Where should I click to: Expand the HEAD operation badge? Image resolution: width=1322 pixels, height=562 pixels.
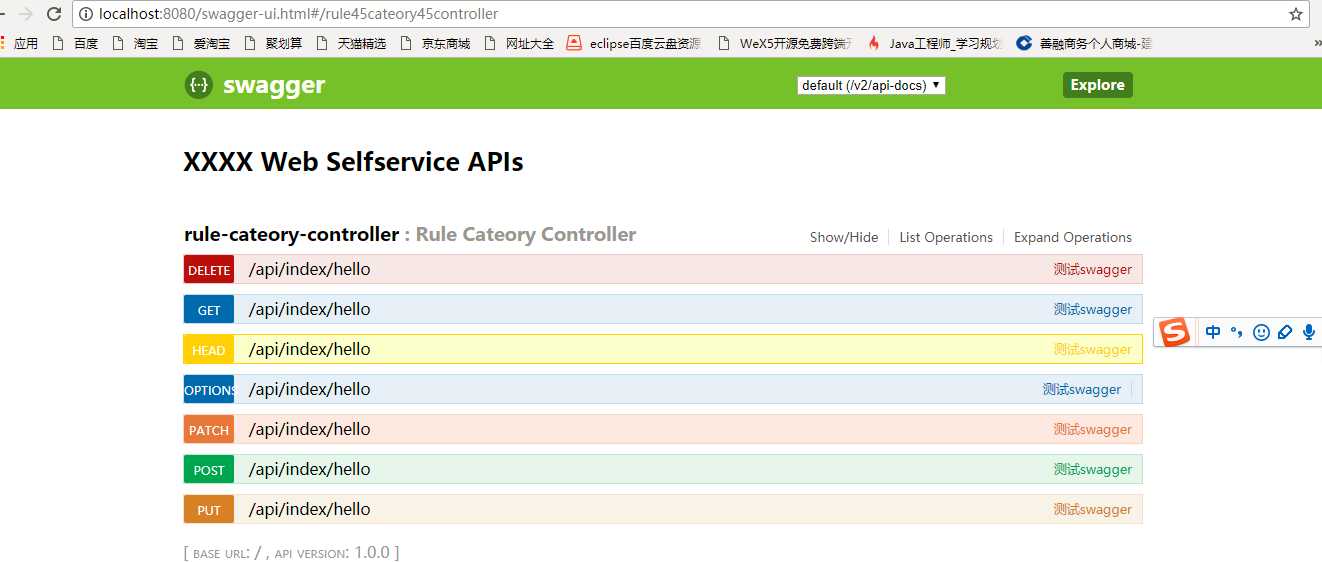(x=209, y=350)
